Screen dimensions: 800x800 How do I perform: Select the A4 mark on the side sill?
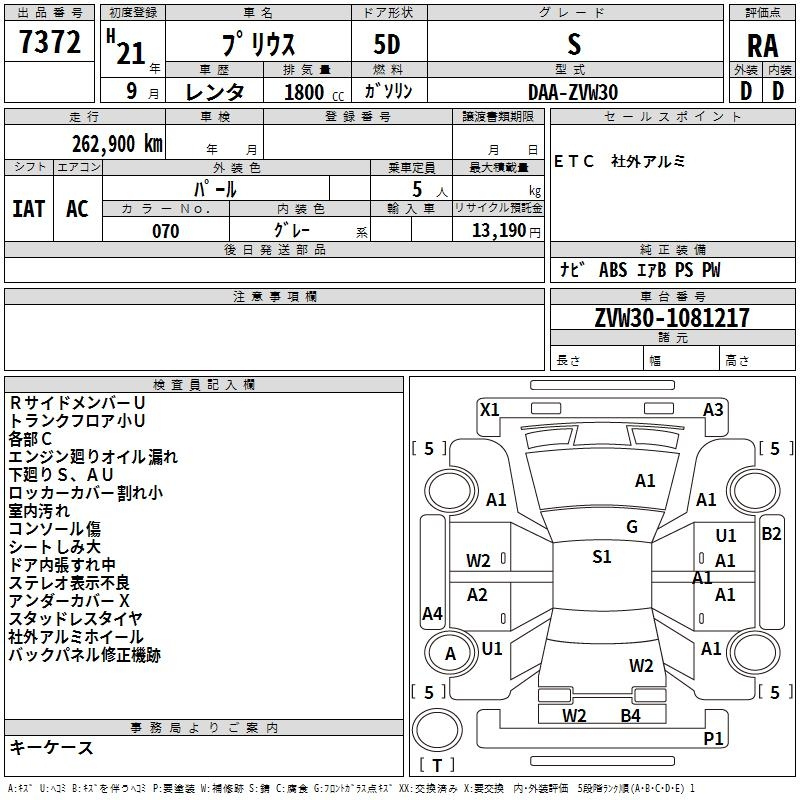(x=432, y=614)
